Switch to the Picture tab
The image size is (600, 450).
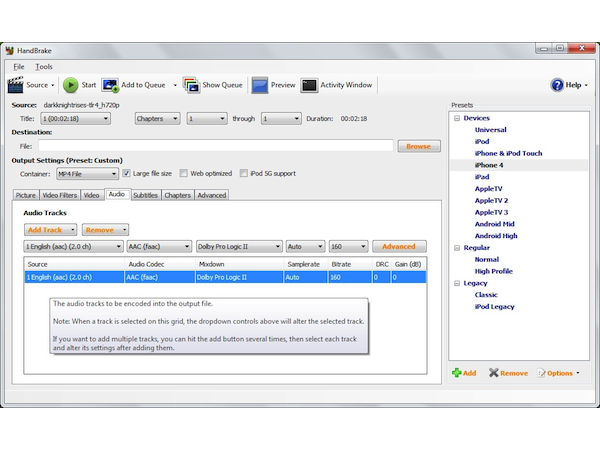click(26, 195)
